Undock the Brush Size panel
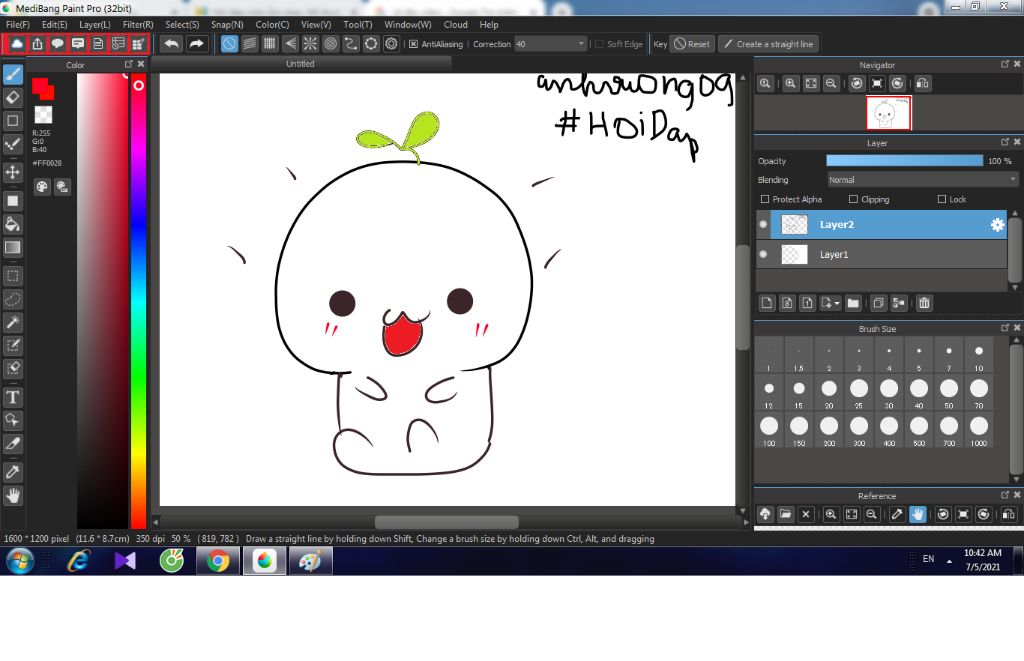1024x661 pixels. point(1004,328)
